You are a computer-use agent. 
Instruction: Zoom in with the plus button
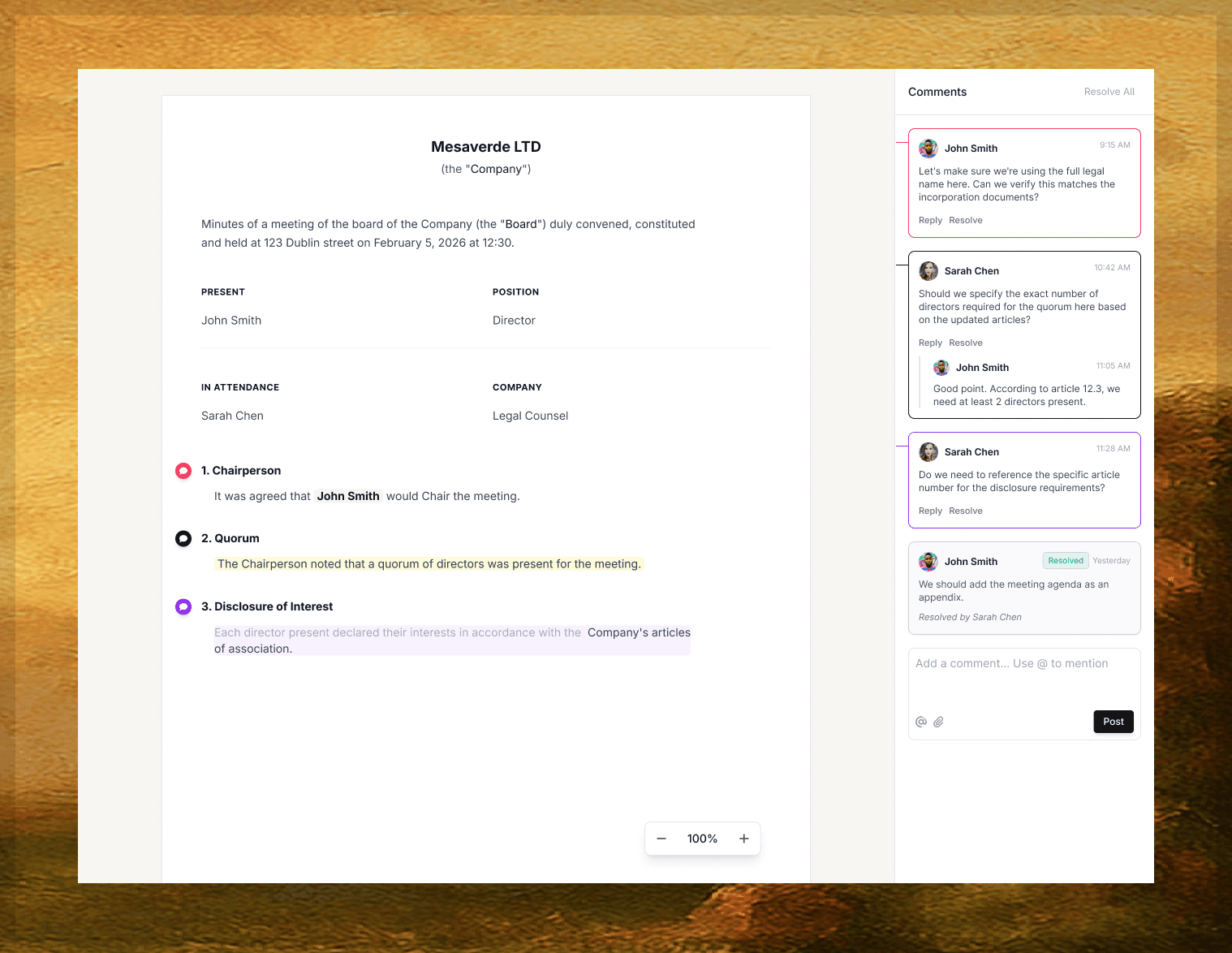pos(743,839)
